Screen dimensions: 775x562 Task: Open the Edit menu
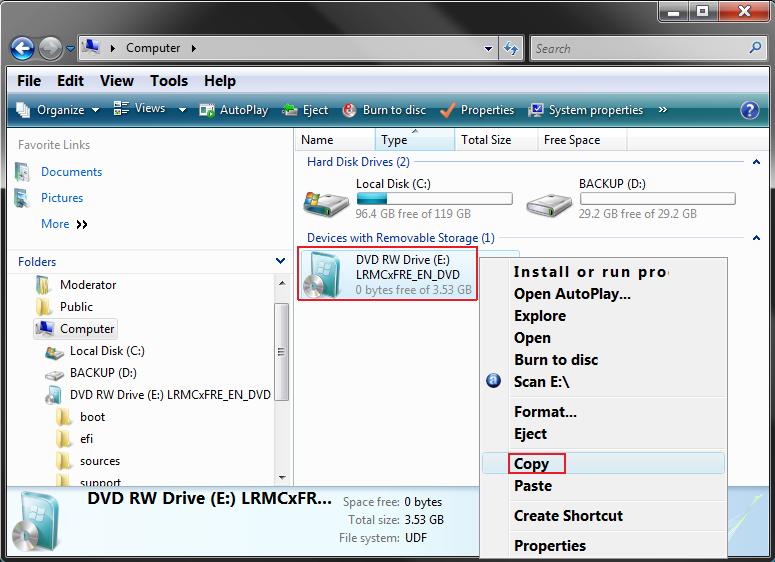(x=70, y=81)
